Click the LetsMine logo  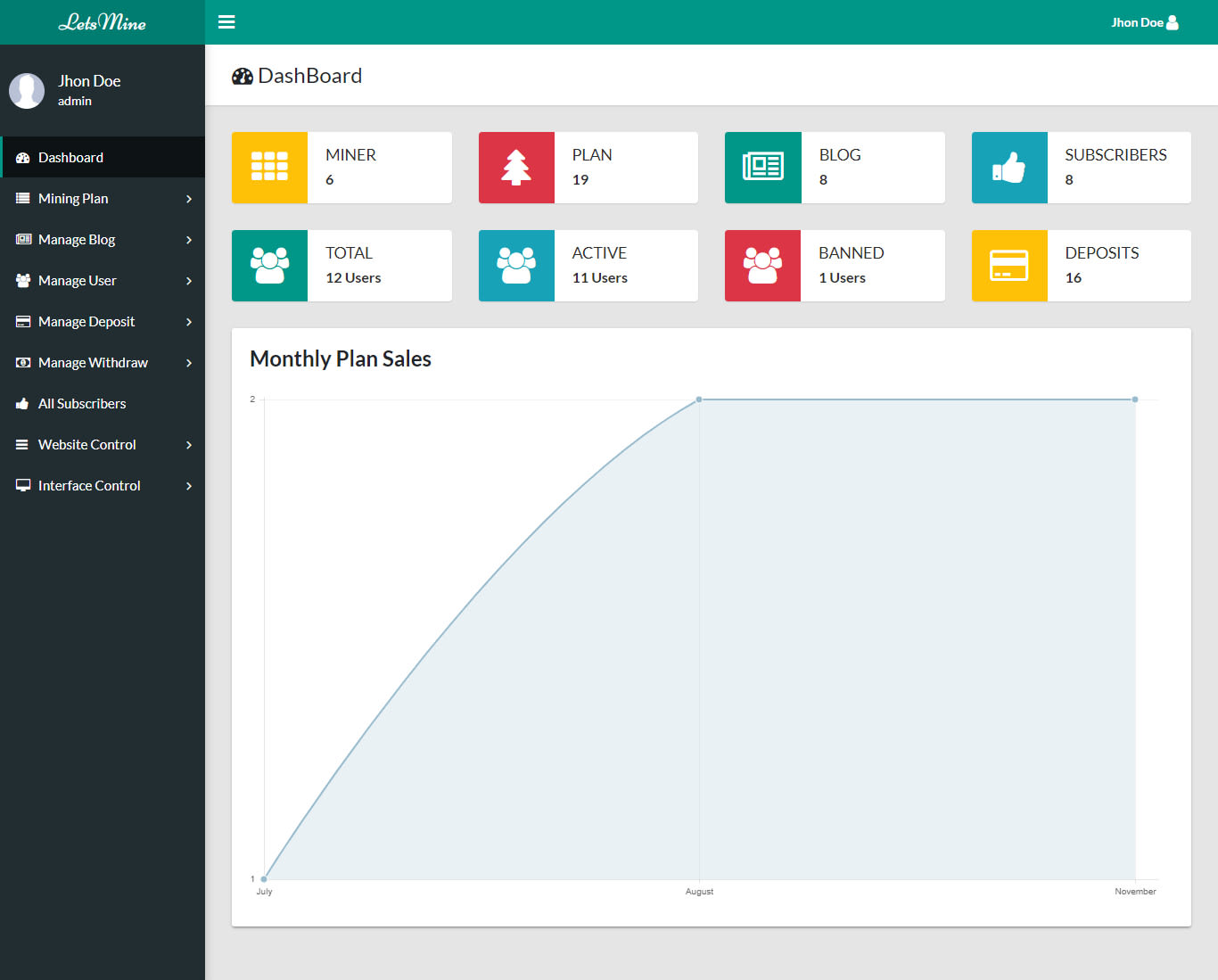click(x=103, y=21)
